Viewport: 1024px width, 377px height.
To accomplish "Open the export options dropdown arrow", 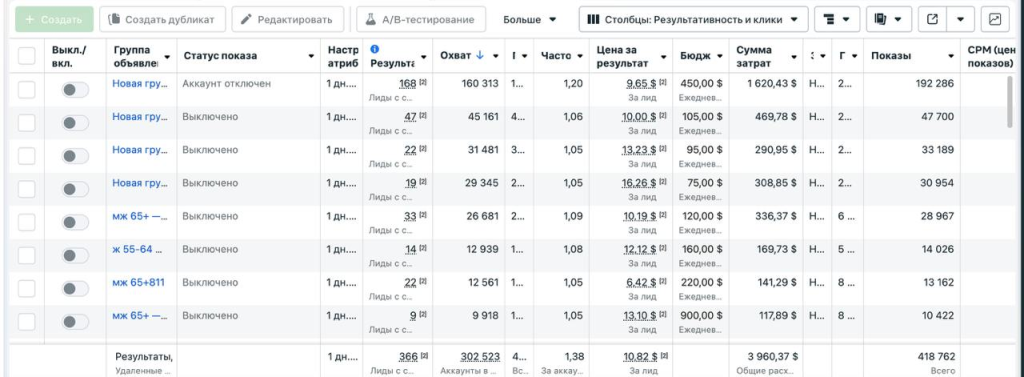I will coord(961,20).
